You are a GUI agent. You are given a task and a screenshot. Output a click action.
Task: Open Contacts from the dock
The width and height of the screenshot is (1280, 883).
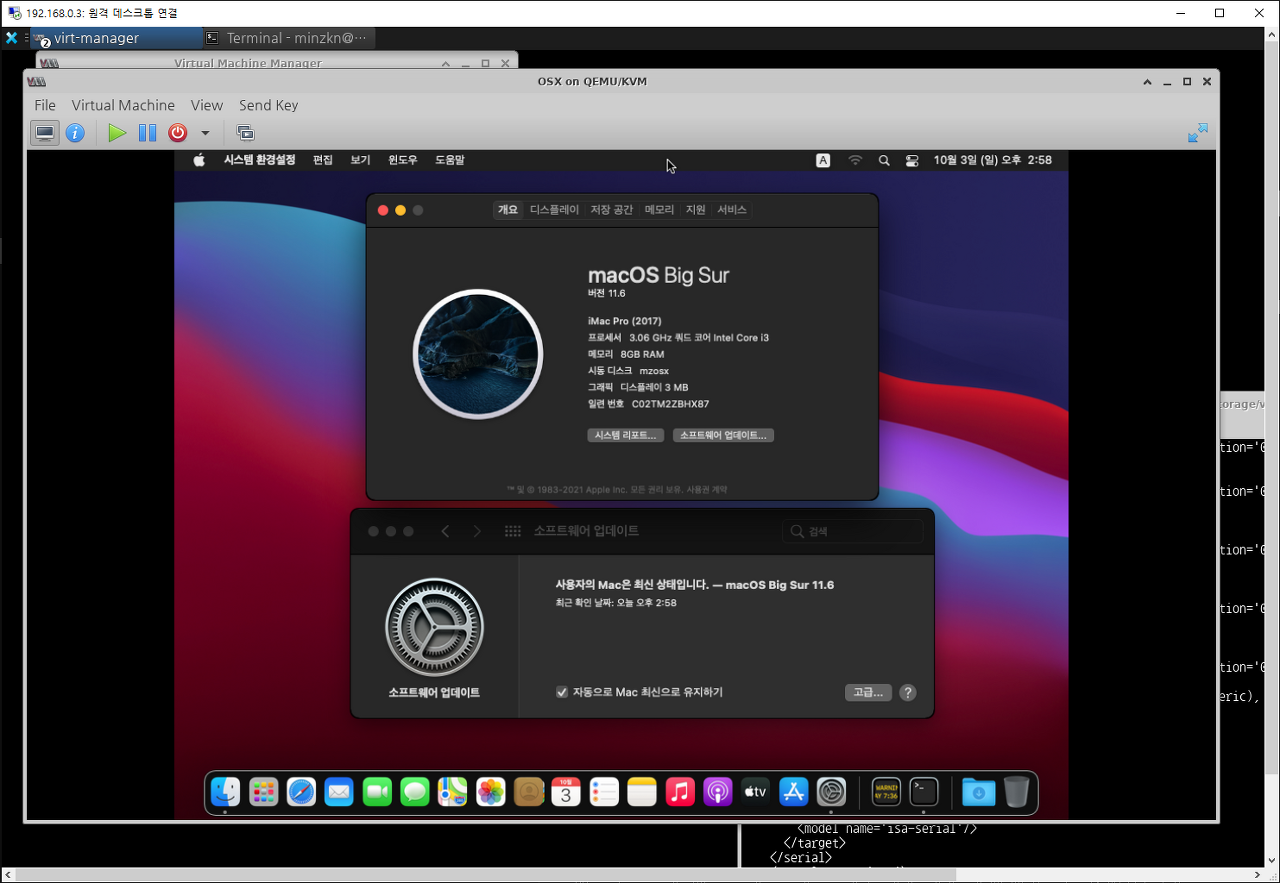[x=528, y=792]
